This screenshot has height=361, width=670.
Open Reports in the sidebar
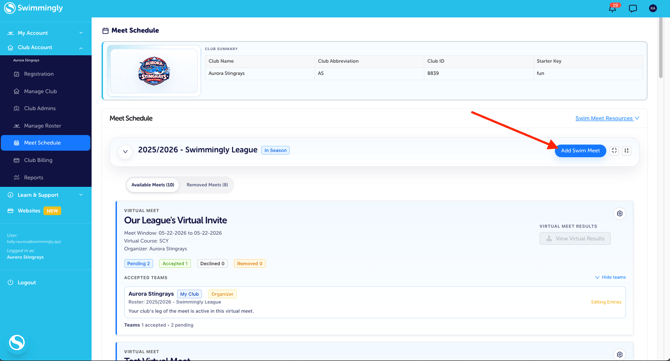pos(46,177)
